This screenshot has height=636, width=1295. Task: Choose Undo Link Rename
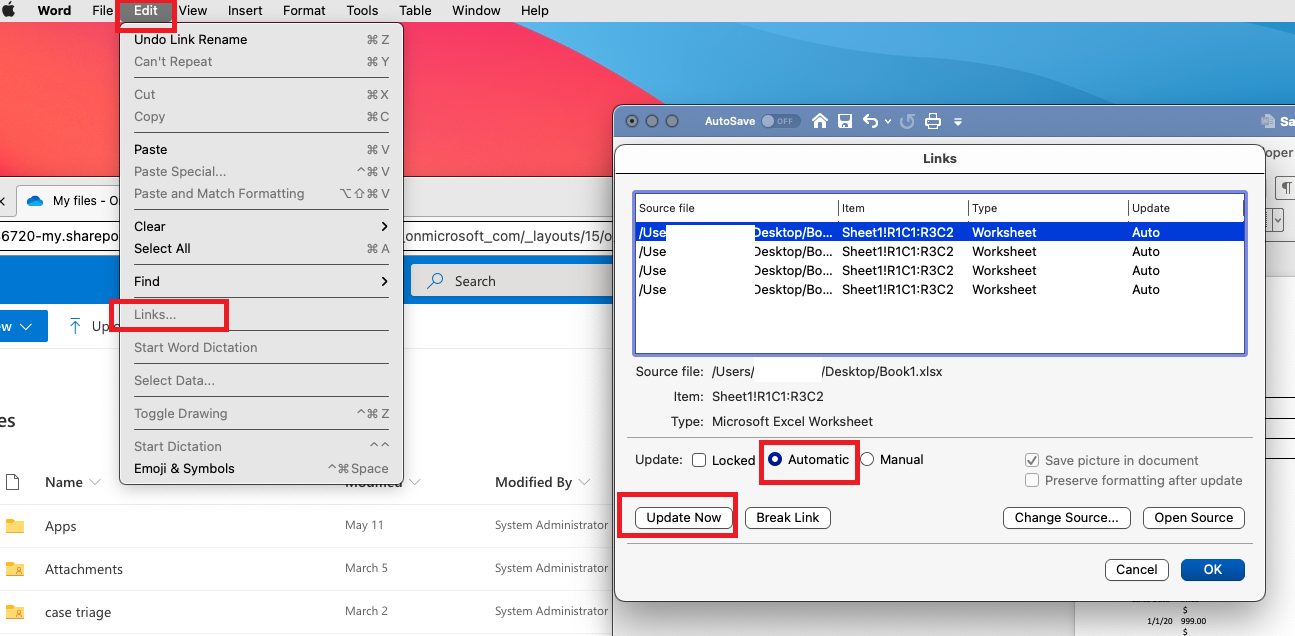point(261,39)
